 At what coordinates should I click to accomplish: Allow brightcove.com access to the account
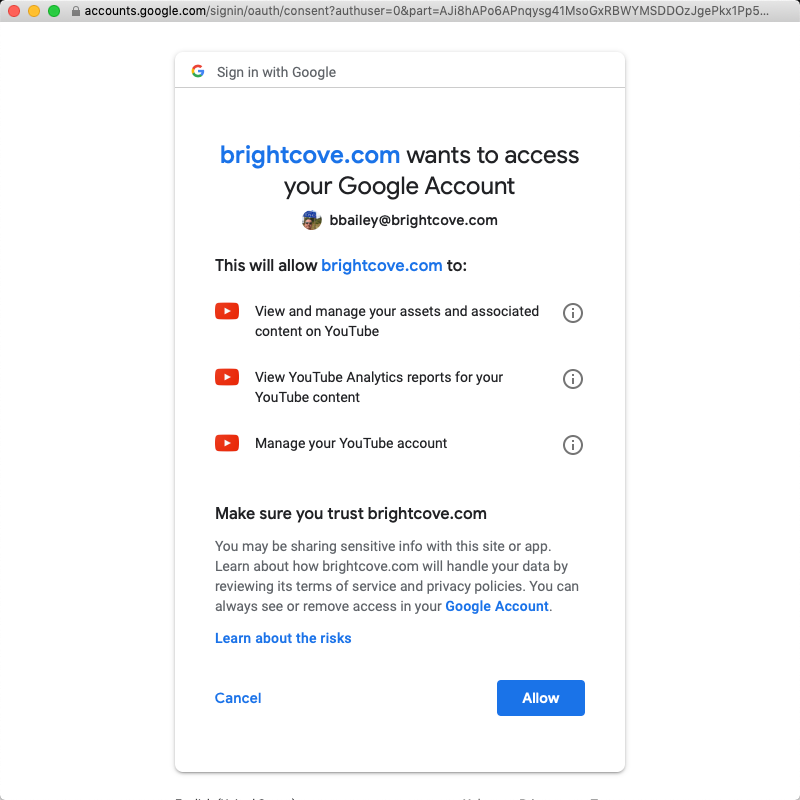[540, 698]
